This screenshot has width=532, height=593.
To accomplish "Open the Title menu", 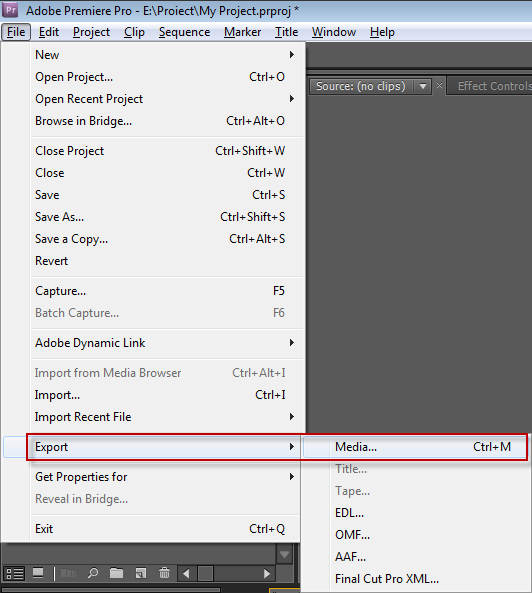I will (x=286, y=32).
